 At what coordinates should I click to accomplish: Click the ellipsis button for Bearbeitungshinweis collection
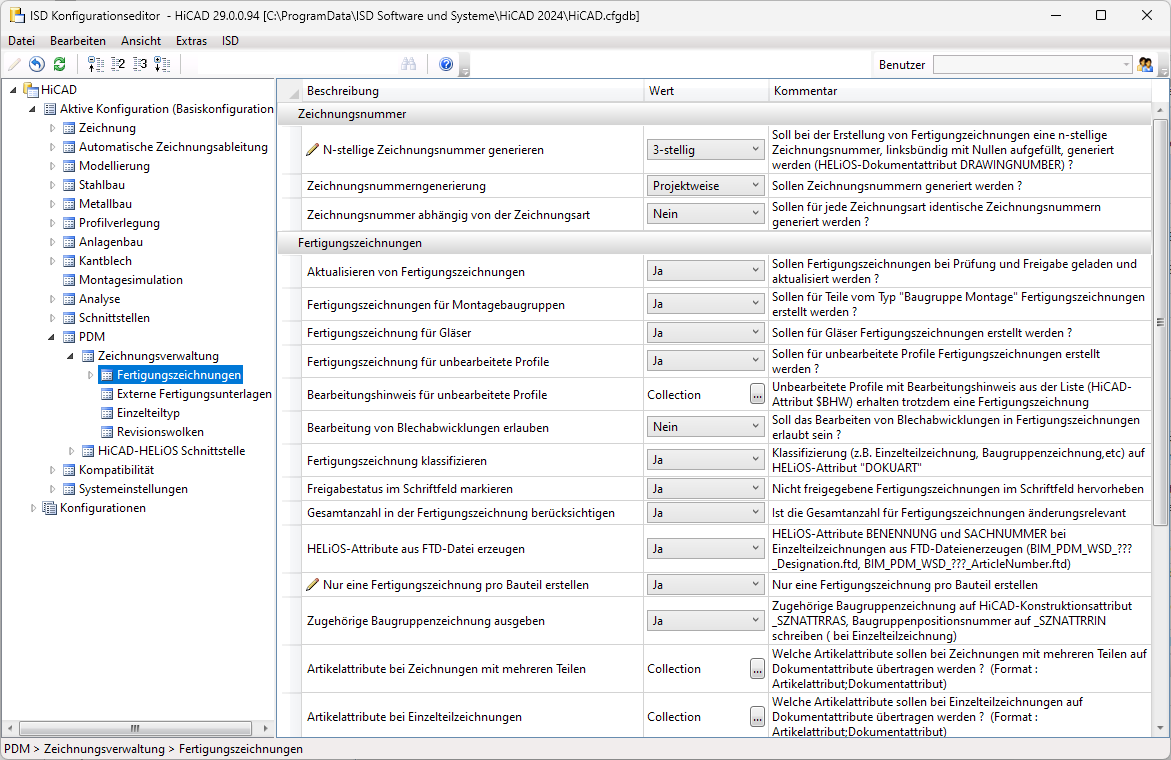[x=757, y=395]
